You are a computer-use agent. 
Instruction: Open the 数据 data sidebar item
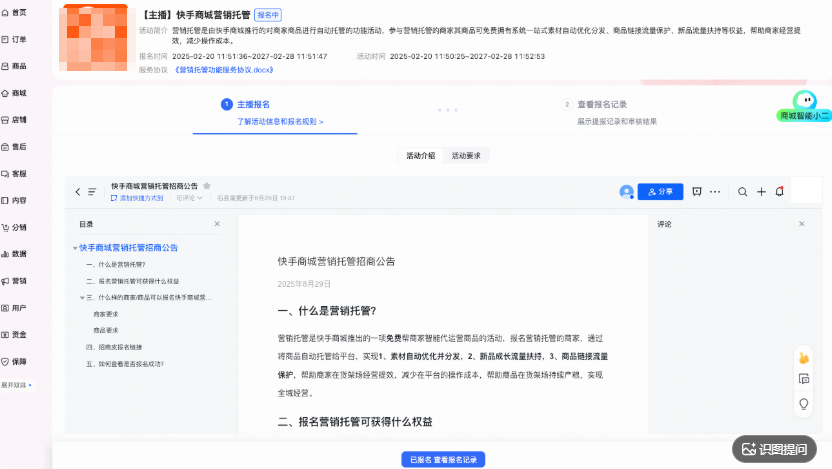click(14, 254)
